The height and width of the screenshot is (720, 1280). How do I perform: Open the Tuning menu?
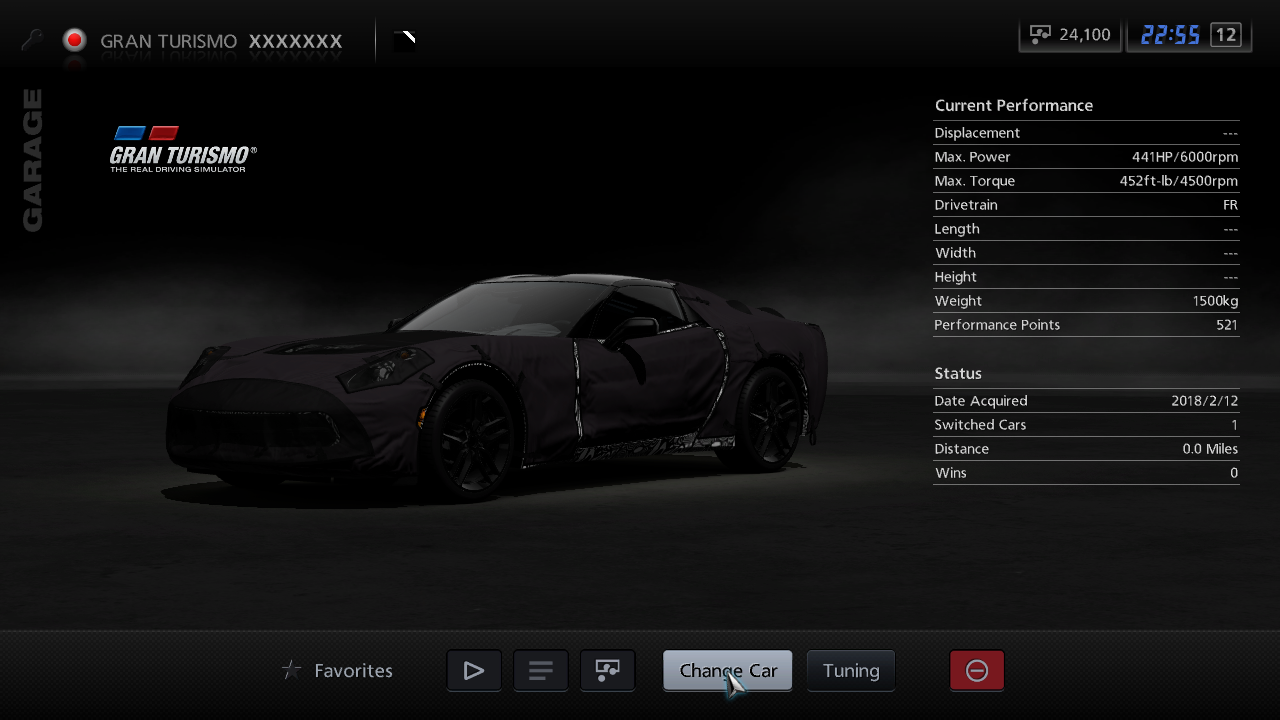(851, 671)
